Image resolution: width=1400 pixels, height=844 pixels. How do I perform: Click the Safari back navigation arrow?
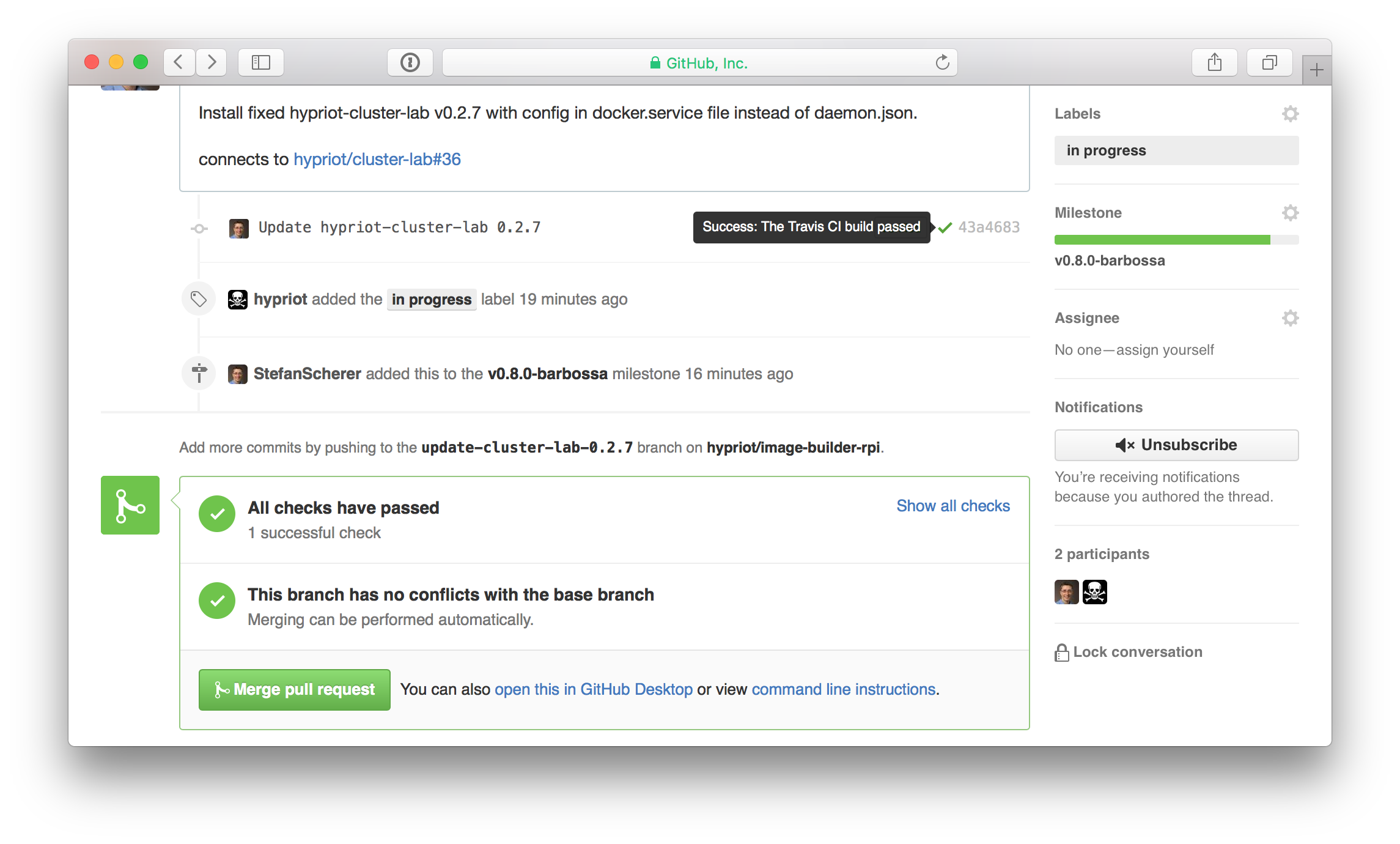coord(178,62)
